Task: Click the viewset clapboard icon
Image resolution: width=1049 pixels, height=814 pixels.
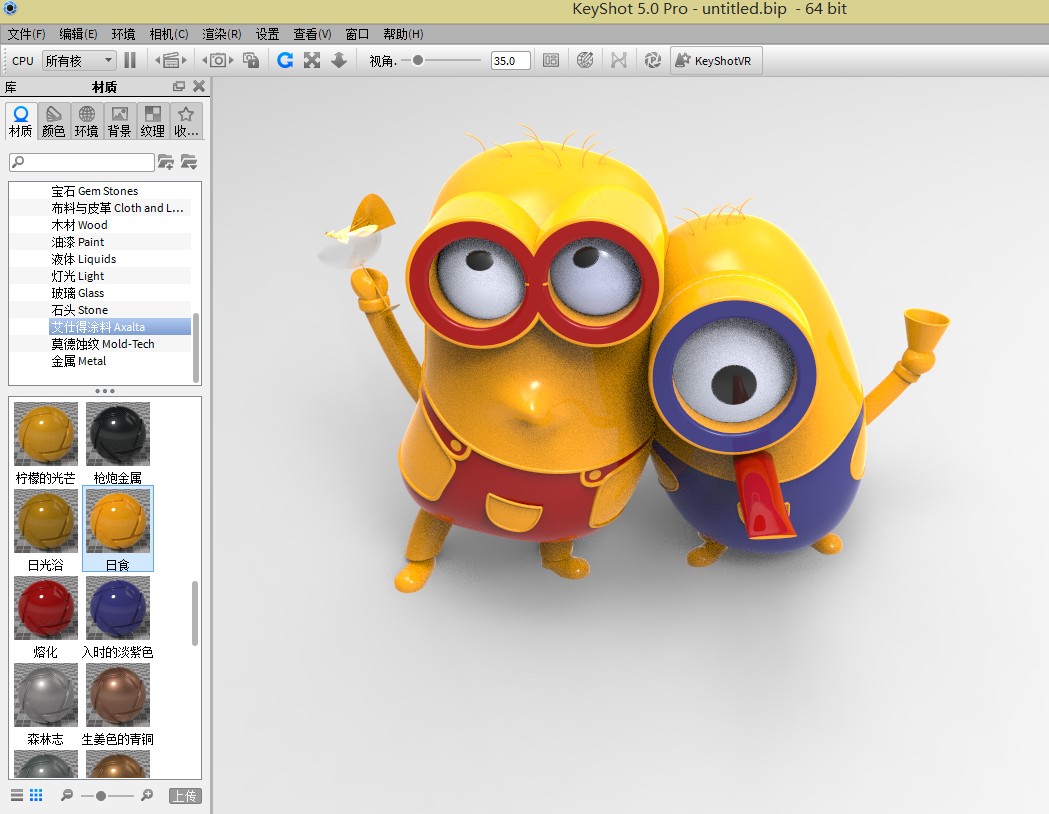Action: point(171,61)
